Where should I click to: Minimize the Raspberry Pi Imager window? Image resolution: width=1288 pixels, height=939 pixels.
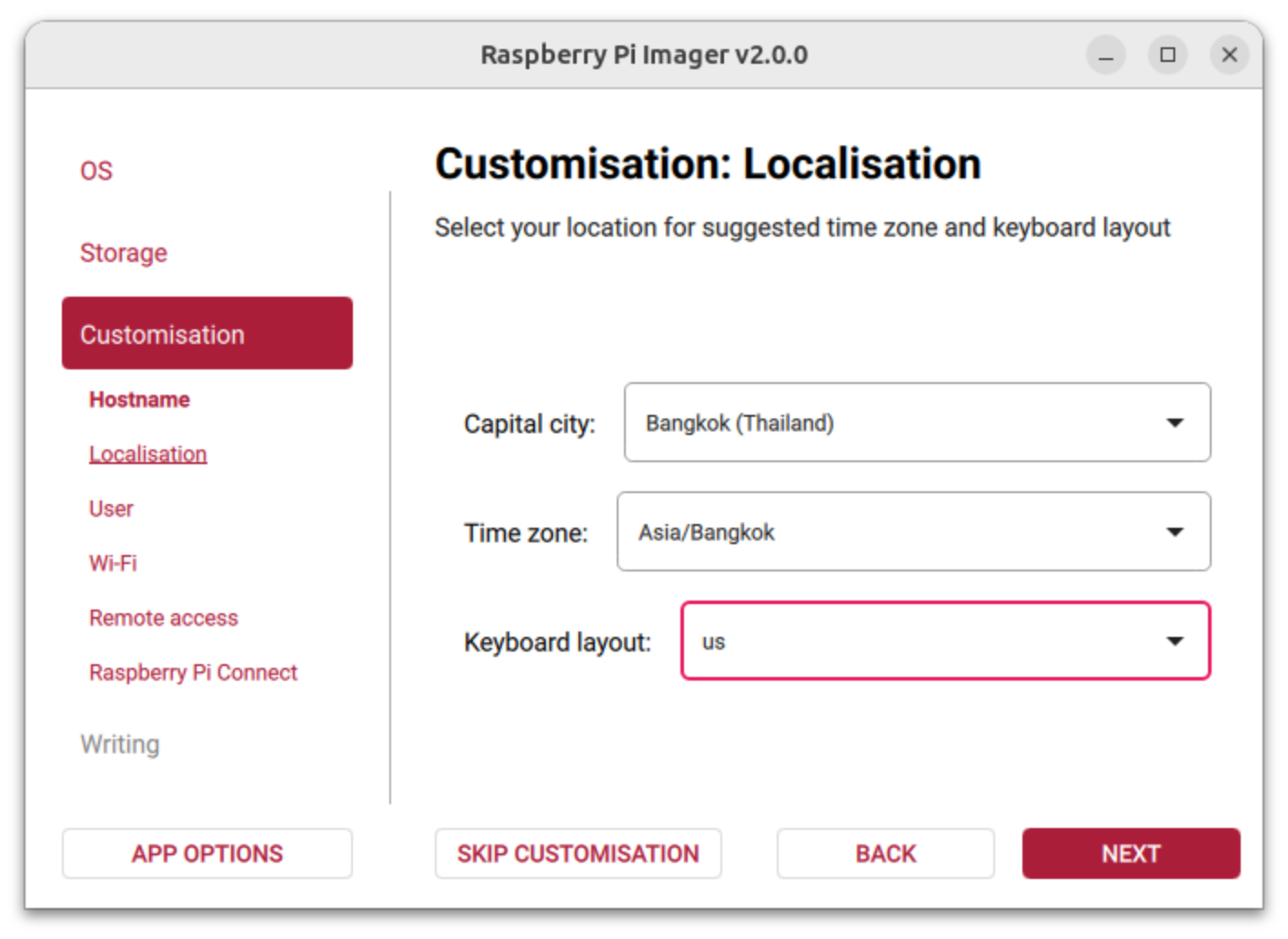tap(1105, 56)
